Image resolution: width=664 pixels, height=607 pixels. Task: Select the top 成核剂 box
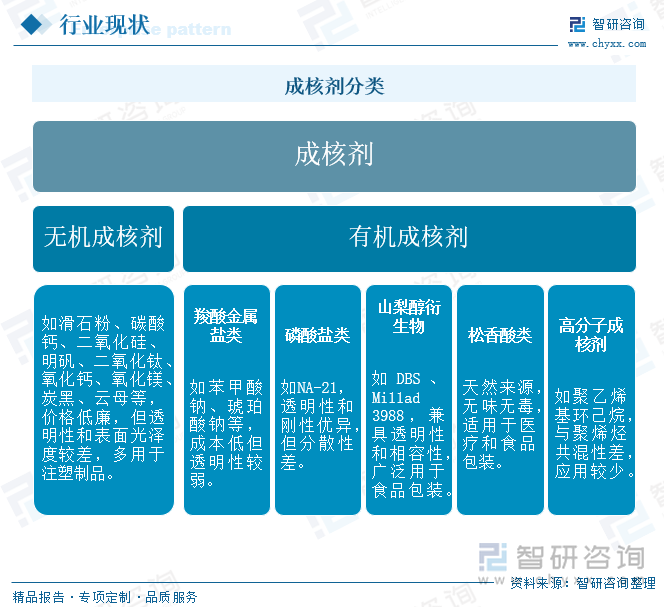click(334, 156)
